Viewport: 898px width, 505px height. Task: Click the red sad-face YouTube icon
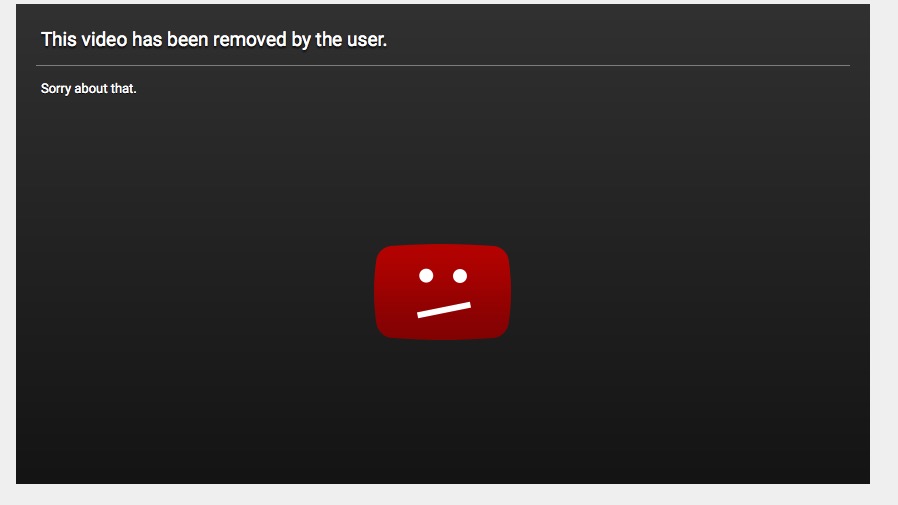pos(442,292)
